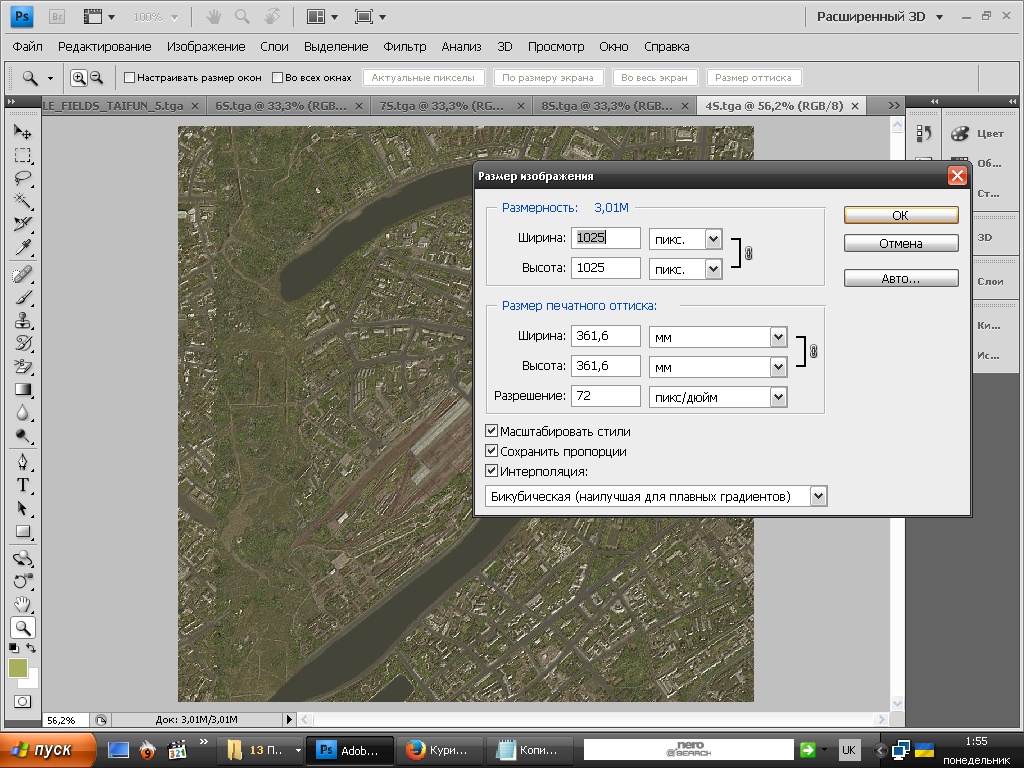Uncheck the Масштабировать стили checkbox

[491, 431]
